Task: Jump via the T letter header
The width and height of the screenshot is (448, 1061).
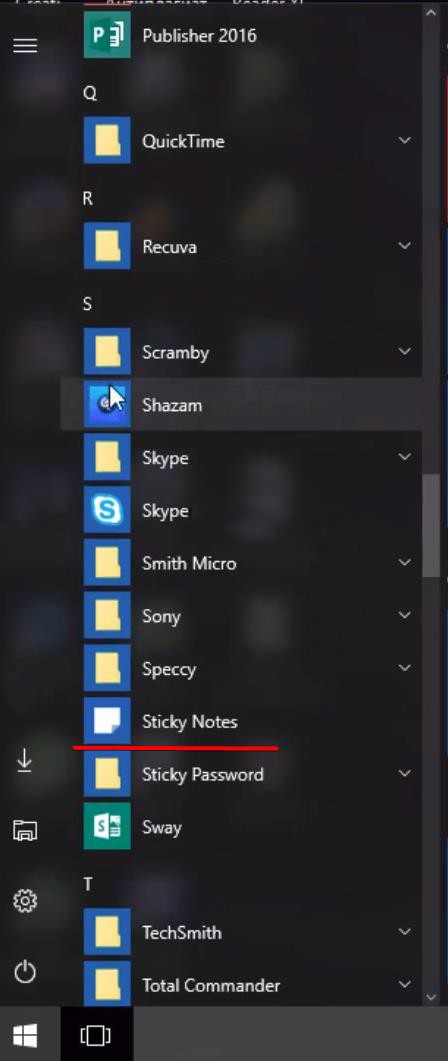Action: pyautogui.click(x=87, y=884)
